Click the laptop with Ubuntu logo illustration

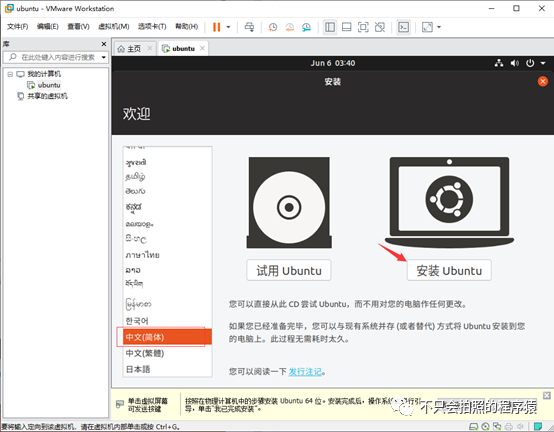(x=449, y=202)
